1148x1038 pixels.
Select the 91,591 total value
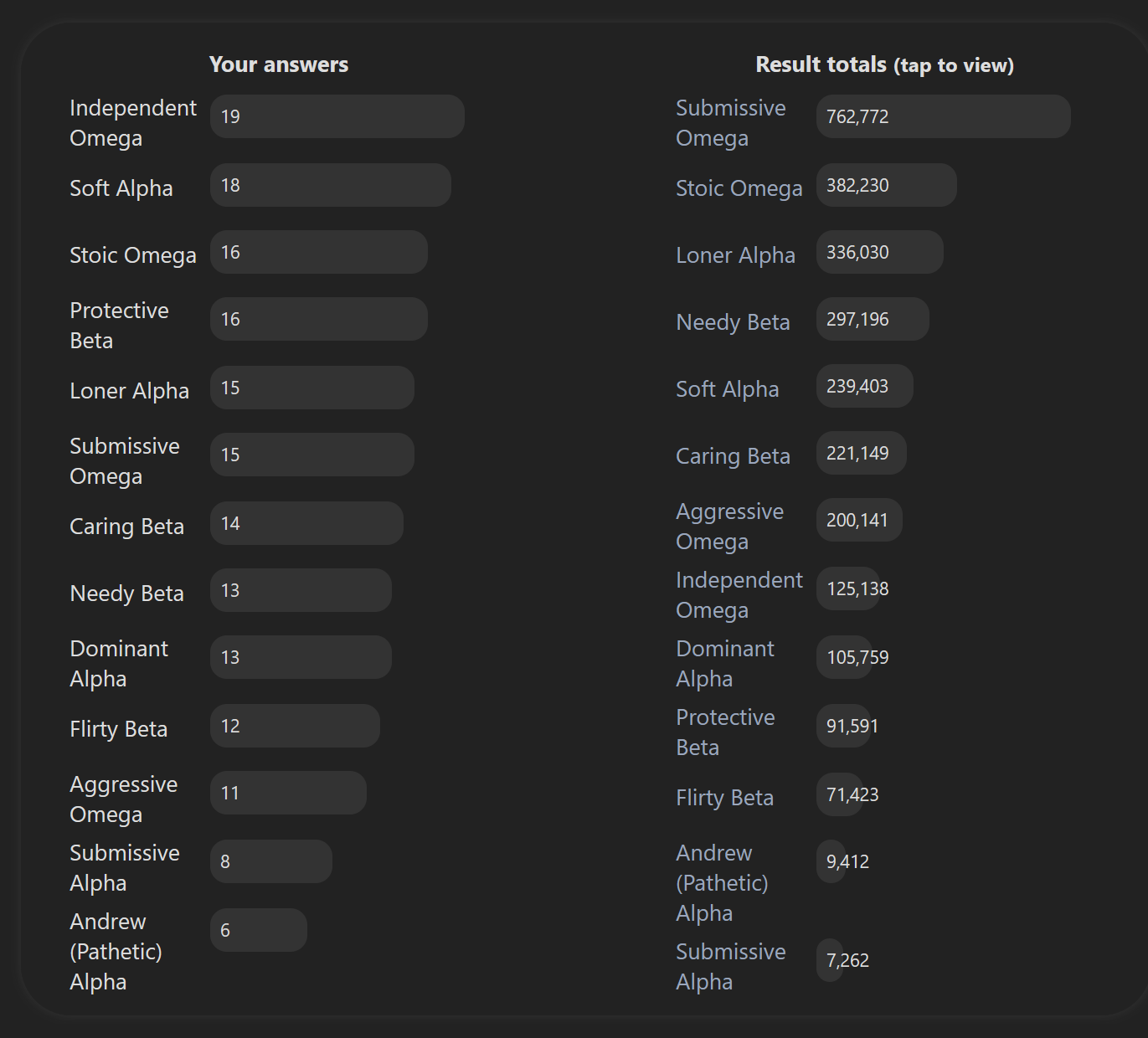[852, 726]
